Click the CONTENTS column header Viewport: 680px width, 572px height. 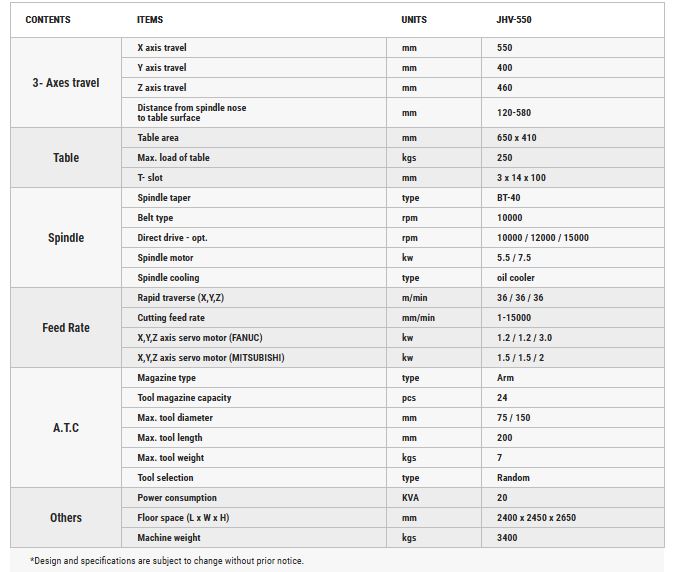coord(48,20)
